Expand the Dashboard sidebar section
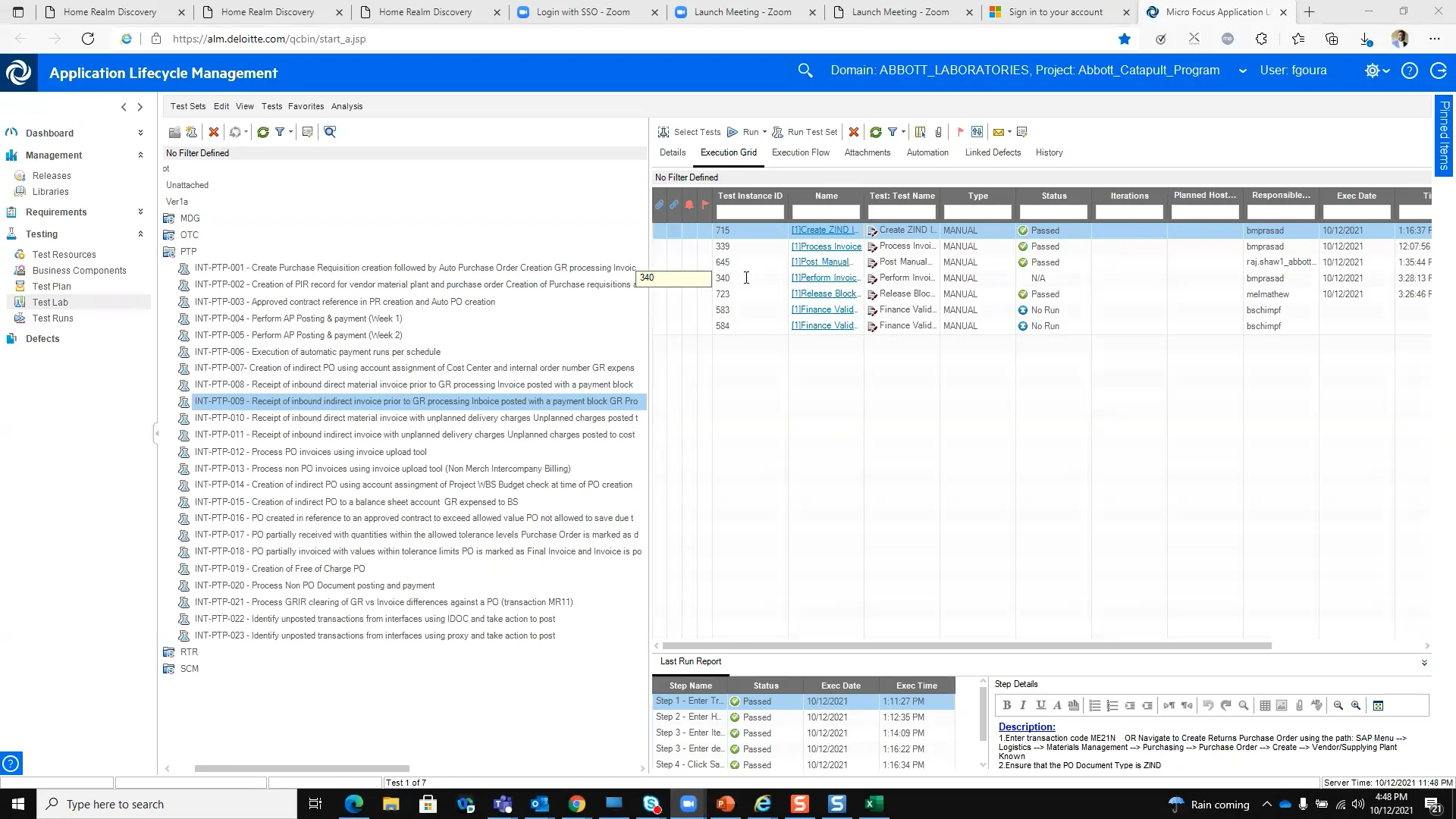The height and width of the screenshot is (819, 1456). (x=140, y=133)
